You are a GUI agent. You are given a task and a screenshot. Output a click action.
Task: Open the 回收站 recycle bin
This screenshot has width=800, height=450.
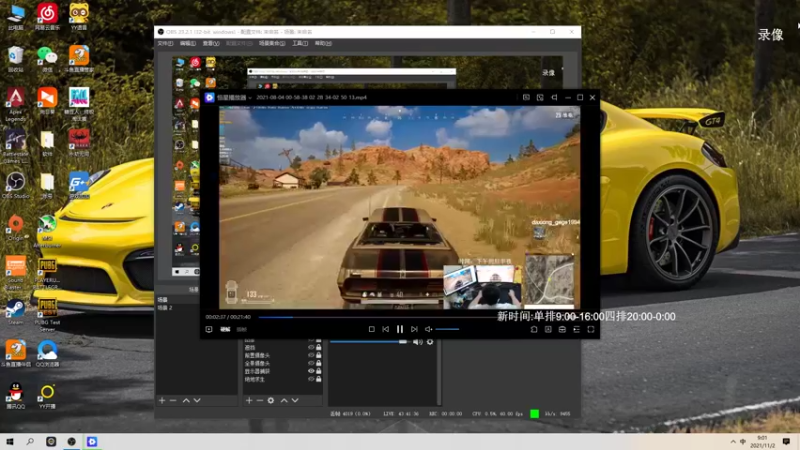pos(15,59)
